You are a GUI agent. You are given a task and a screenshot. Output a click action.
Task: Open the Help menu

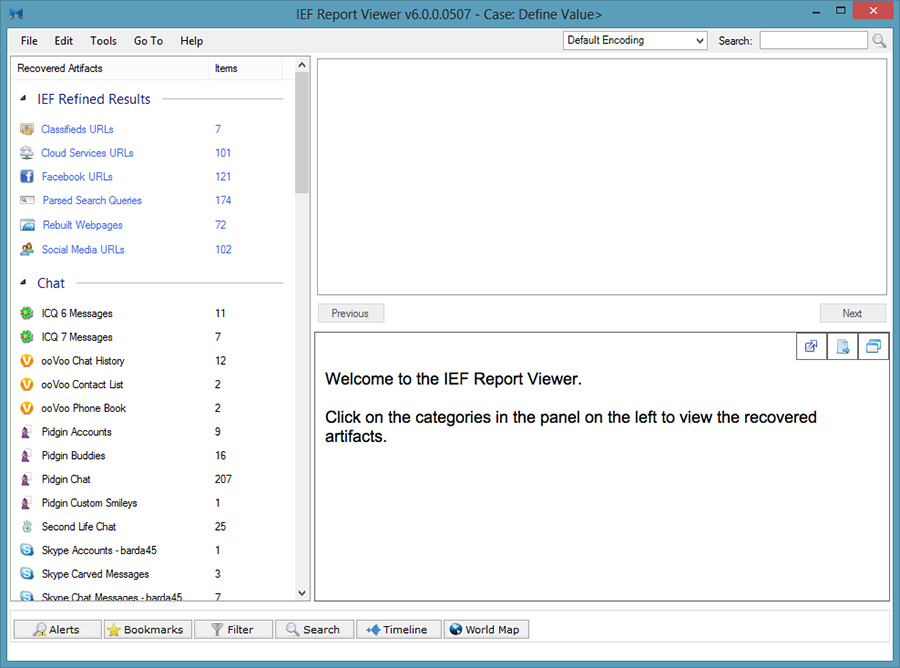coord(192,41)
